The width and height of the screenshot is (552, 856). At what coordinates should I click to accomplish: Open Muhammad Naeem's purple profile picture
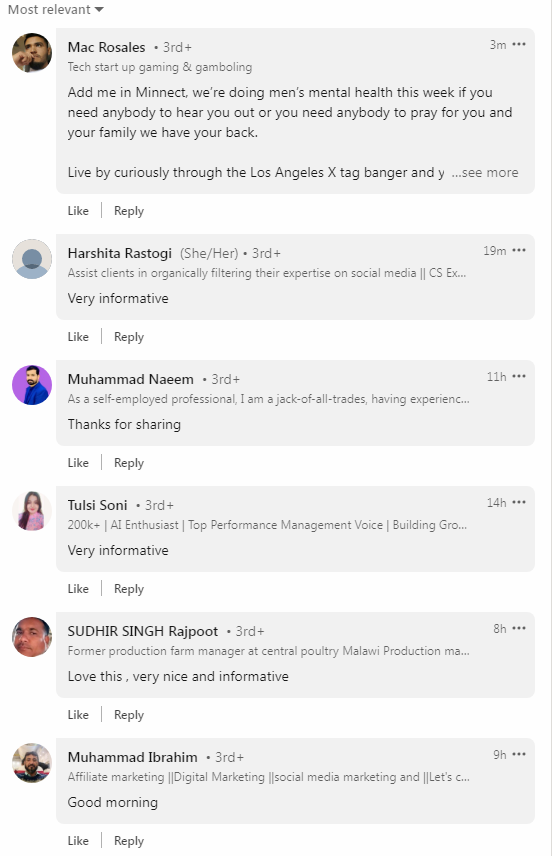[32, 385]
